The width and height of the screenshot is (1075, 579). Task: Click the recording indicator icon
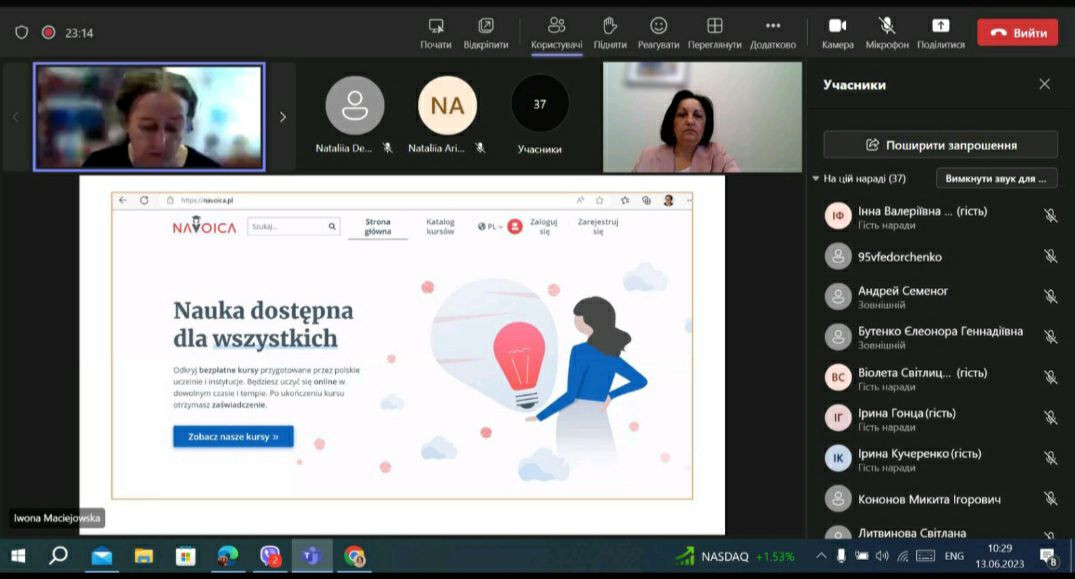[48, 32]
